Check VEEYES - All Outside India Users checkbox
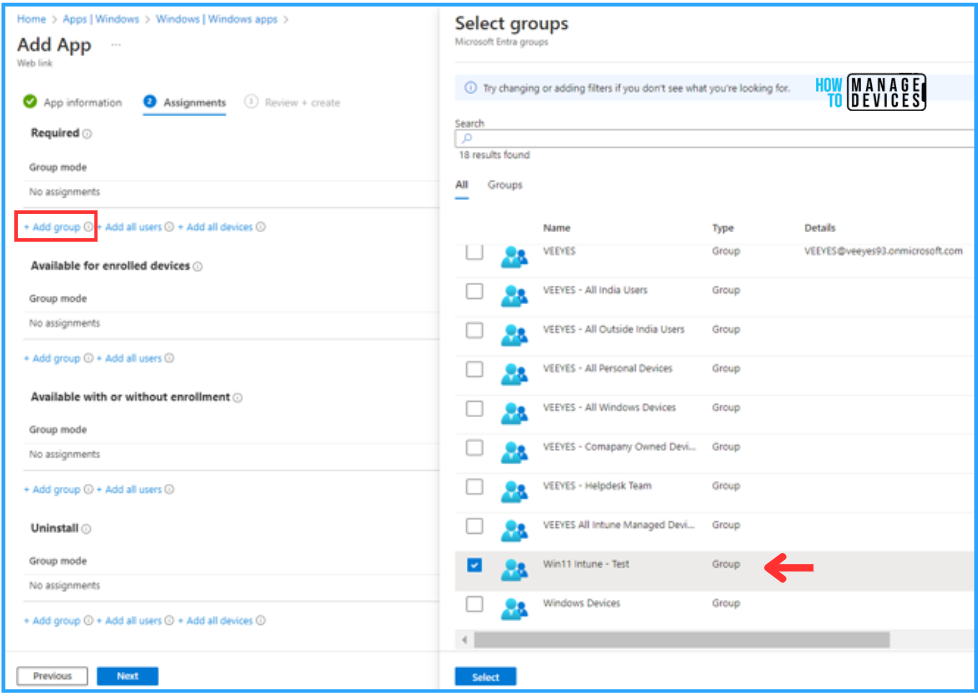Viewport: 978px width, 696px height. coord(475,331)
